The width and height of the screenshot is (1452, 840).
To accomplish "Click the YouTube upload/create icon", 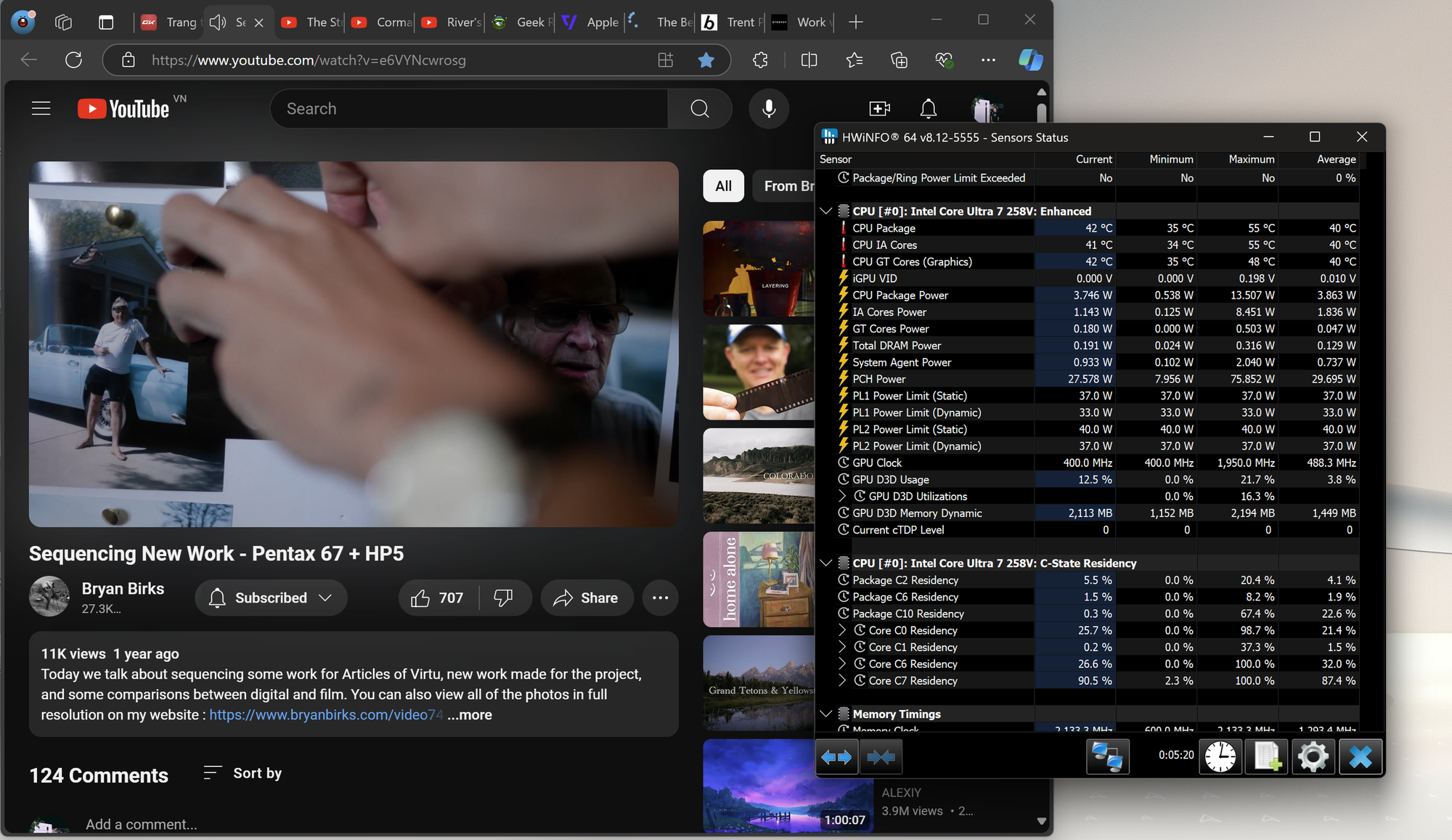I will point(879,108).
